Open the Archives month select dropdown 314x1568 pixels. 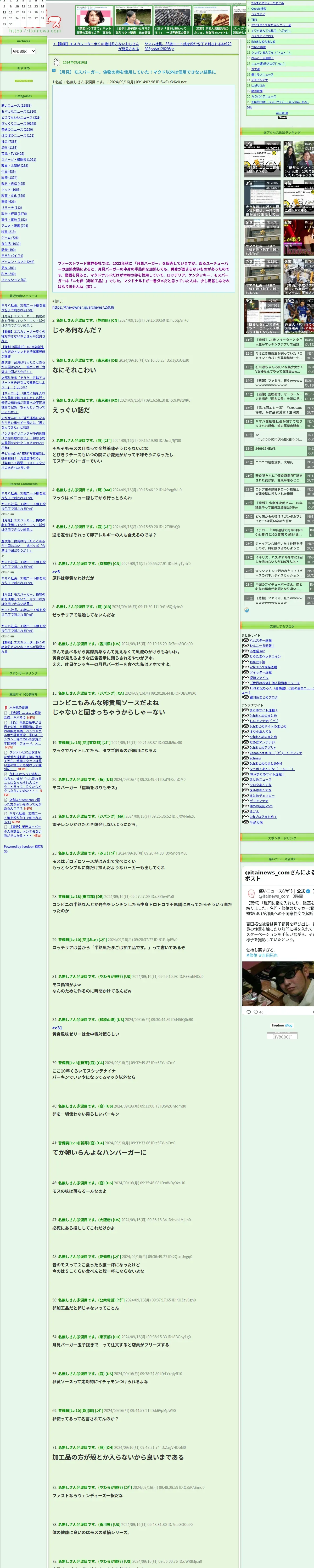(x=23, y=51)
